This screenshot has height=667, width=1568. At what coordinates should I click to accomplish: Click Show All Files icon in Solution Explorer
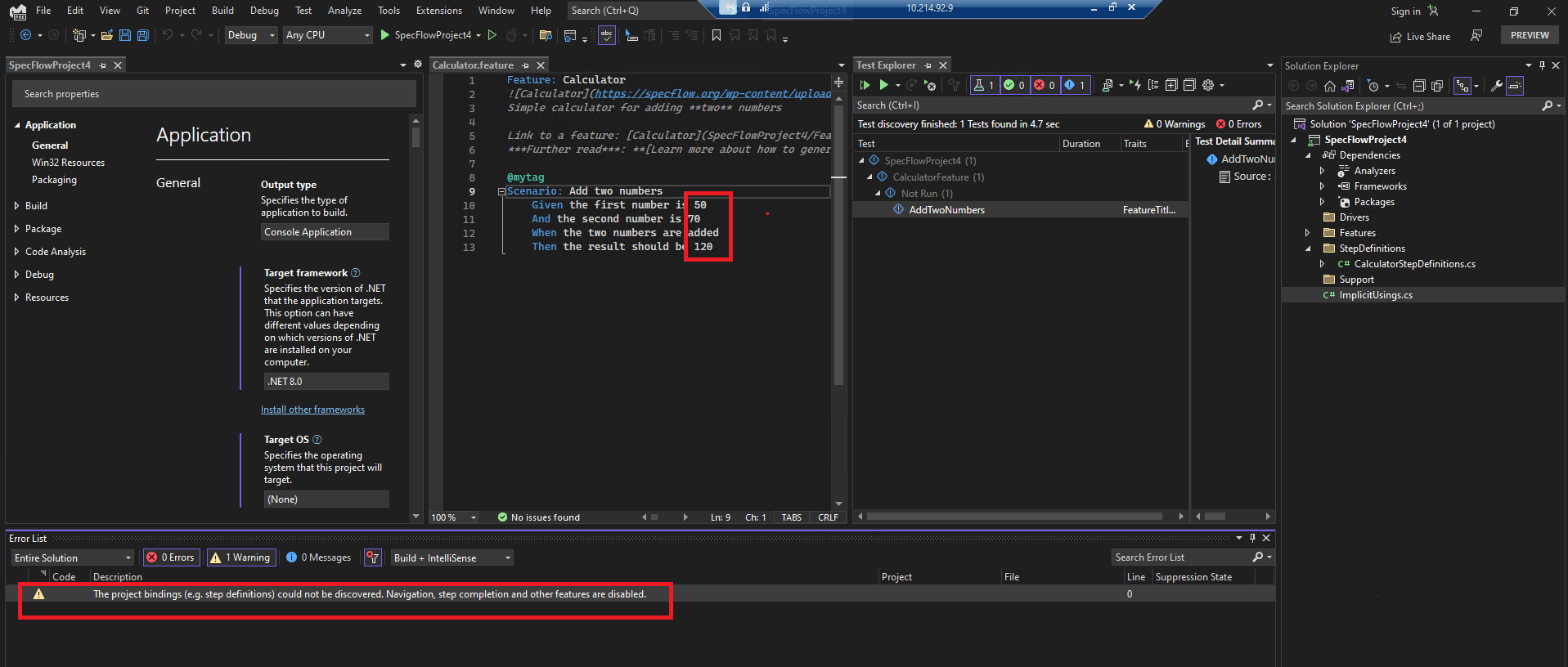coord(1437,86)
